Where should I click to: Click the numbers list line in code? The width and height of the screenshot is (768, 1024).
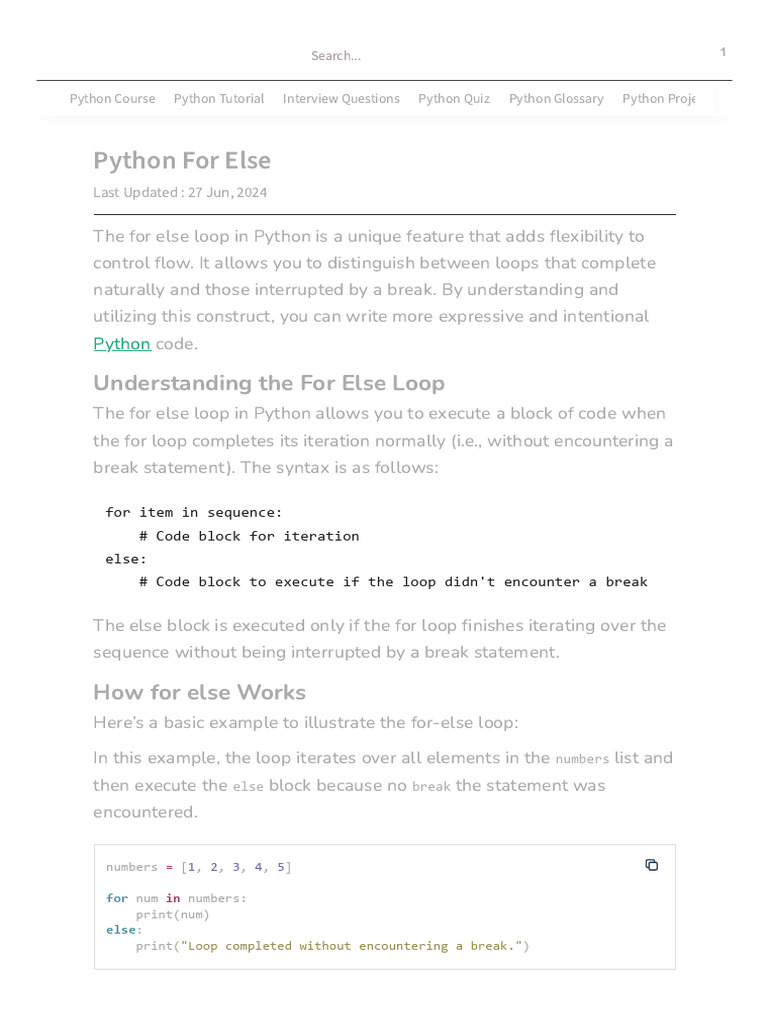click(x=199, y=867)
